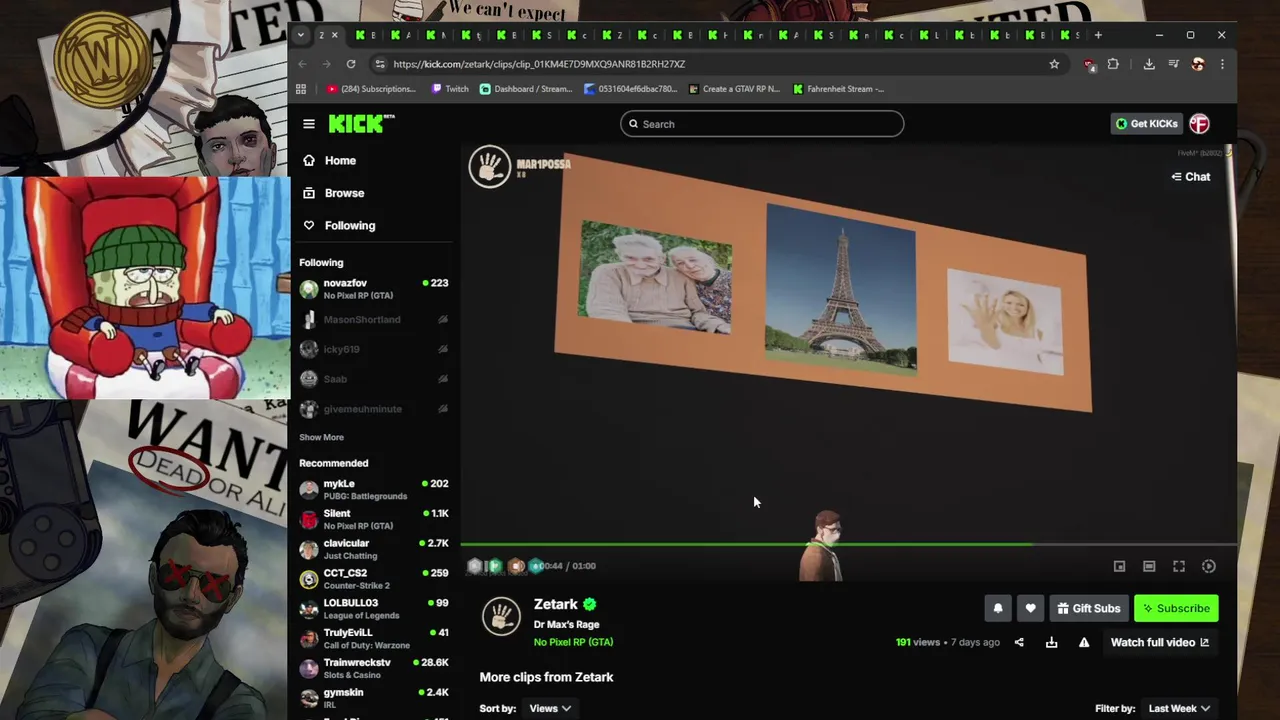Open the Chrome three-dot menu
Image resolution: width=1280 pixels, height=720 pixels.
[x=1222, y=64]
